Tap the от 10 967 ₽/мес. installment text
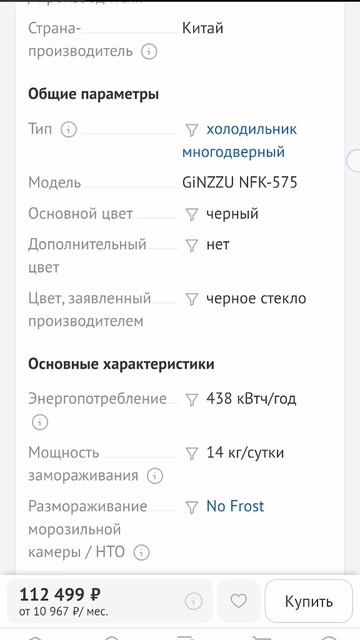 pyautogui.click(x=64, y=612)
